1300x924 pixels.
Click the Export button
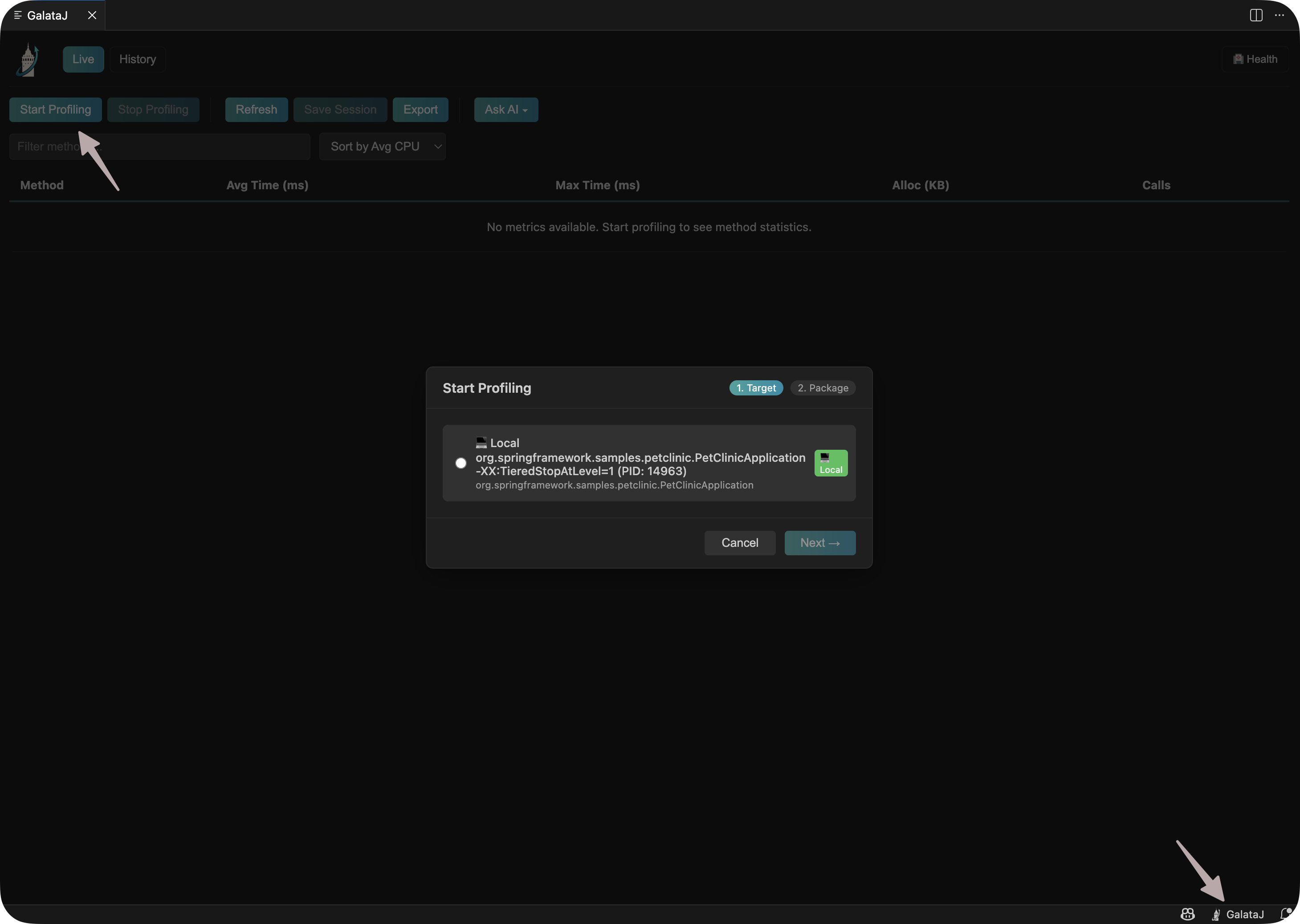coord(420,110)
